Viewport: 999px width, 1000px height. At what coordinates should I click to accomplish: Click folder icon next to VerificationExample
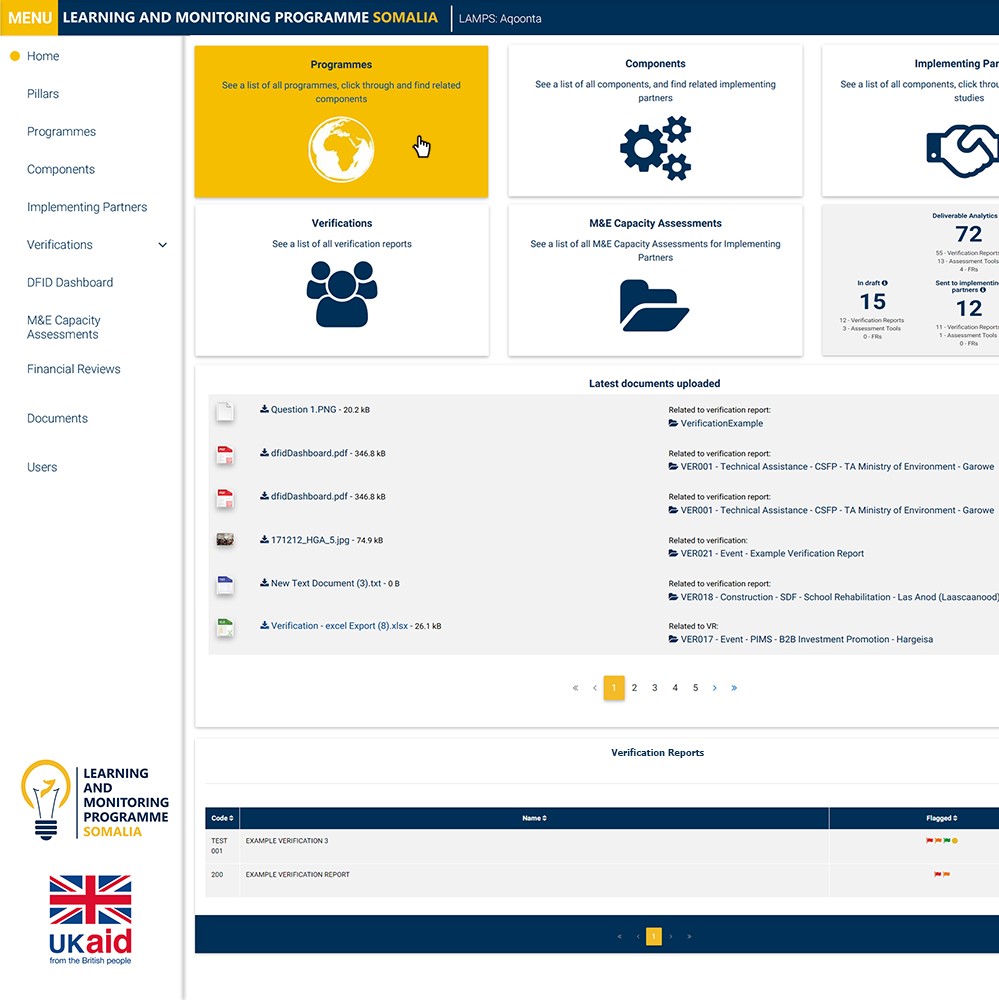pyautogui.click(x=673, y=424)
